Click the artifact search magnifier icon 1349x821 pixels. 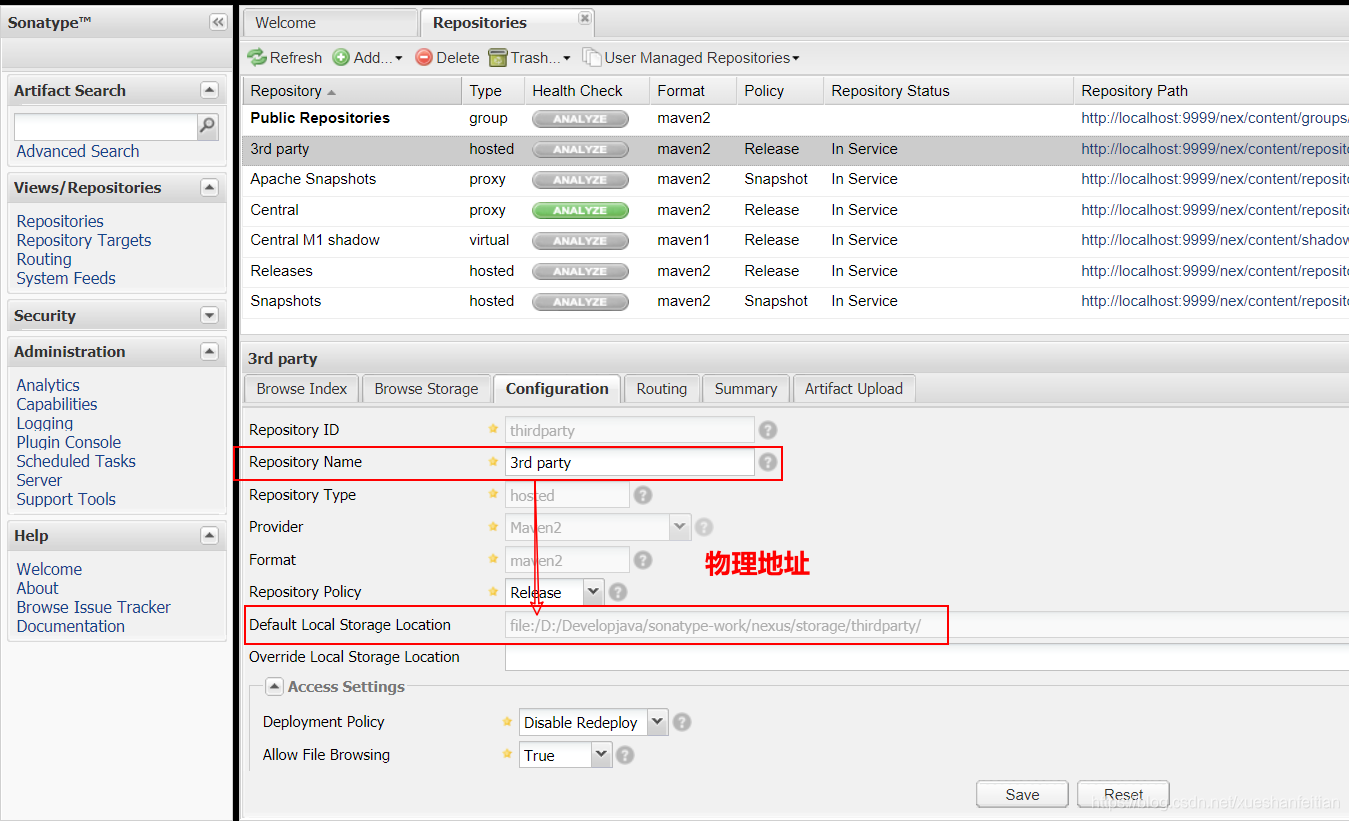pos(207,126)
